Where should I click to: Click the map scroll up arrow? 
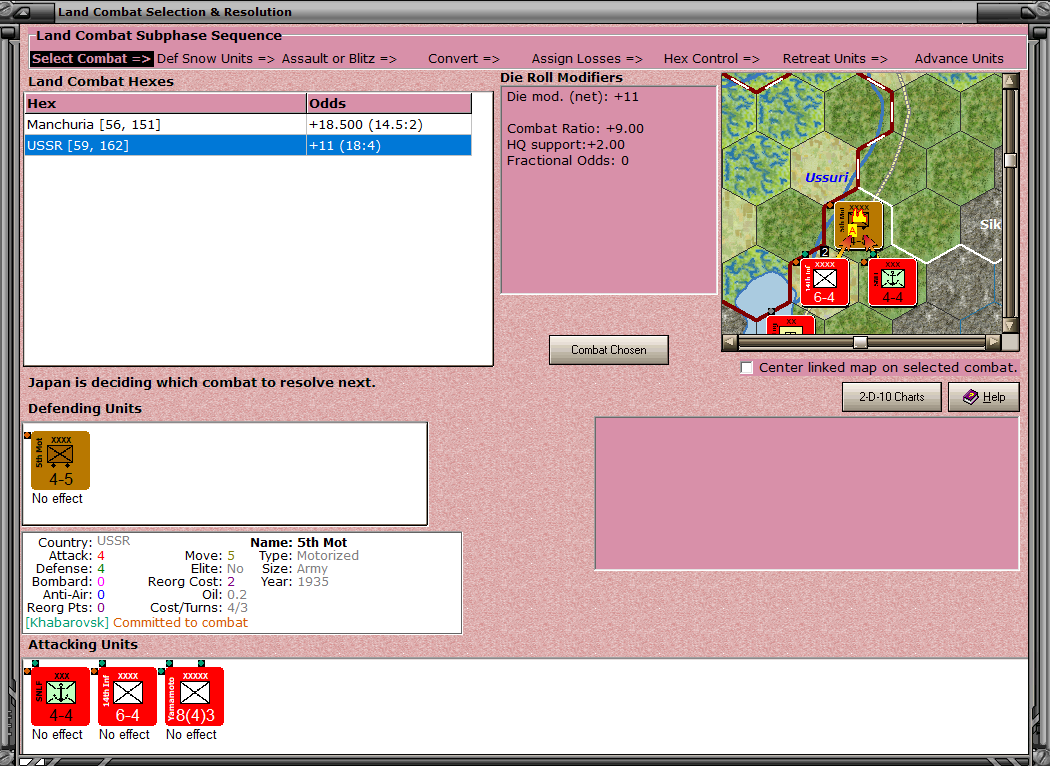[x=1010, y=81]
